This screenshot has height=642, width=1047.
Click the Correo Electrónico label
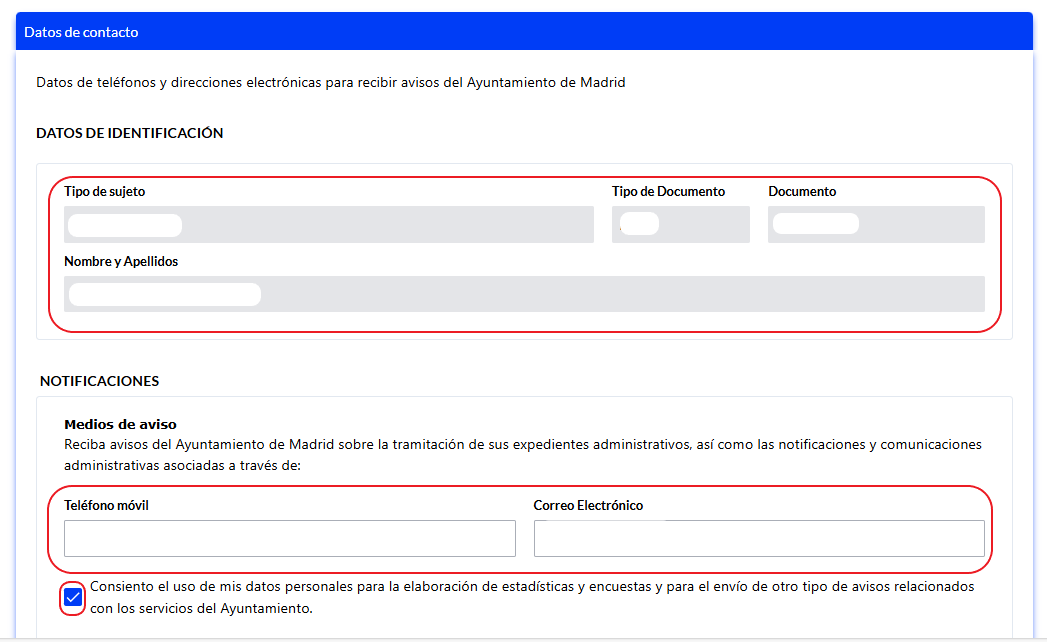[x=588, y=505]
